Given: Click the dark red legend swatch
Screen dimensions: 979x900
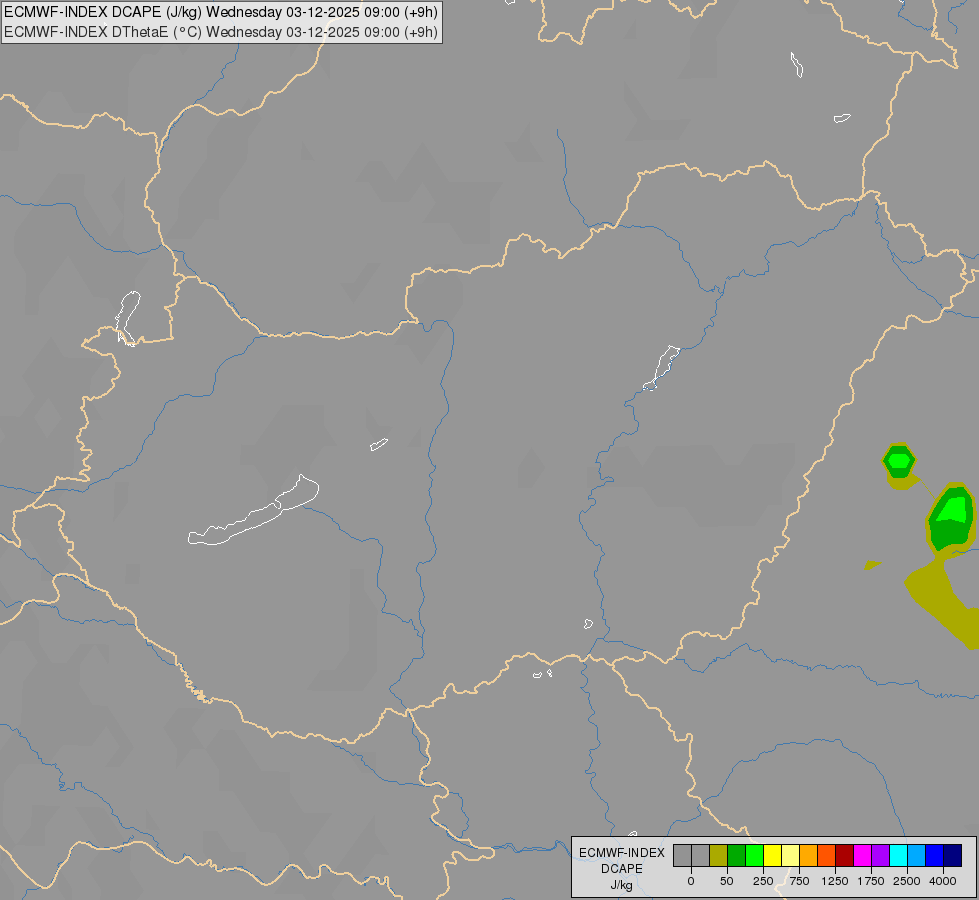Looking at the screenshot, I should click(845, 855).
